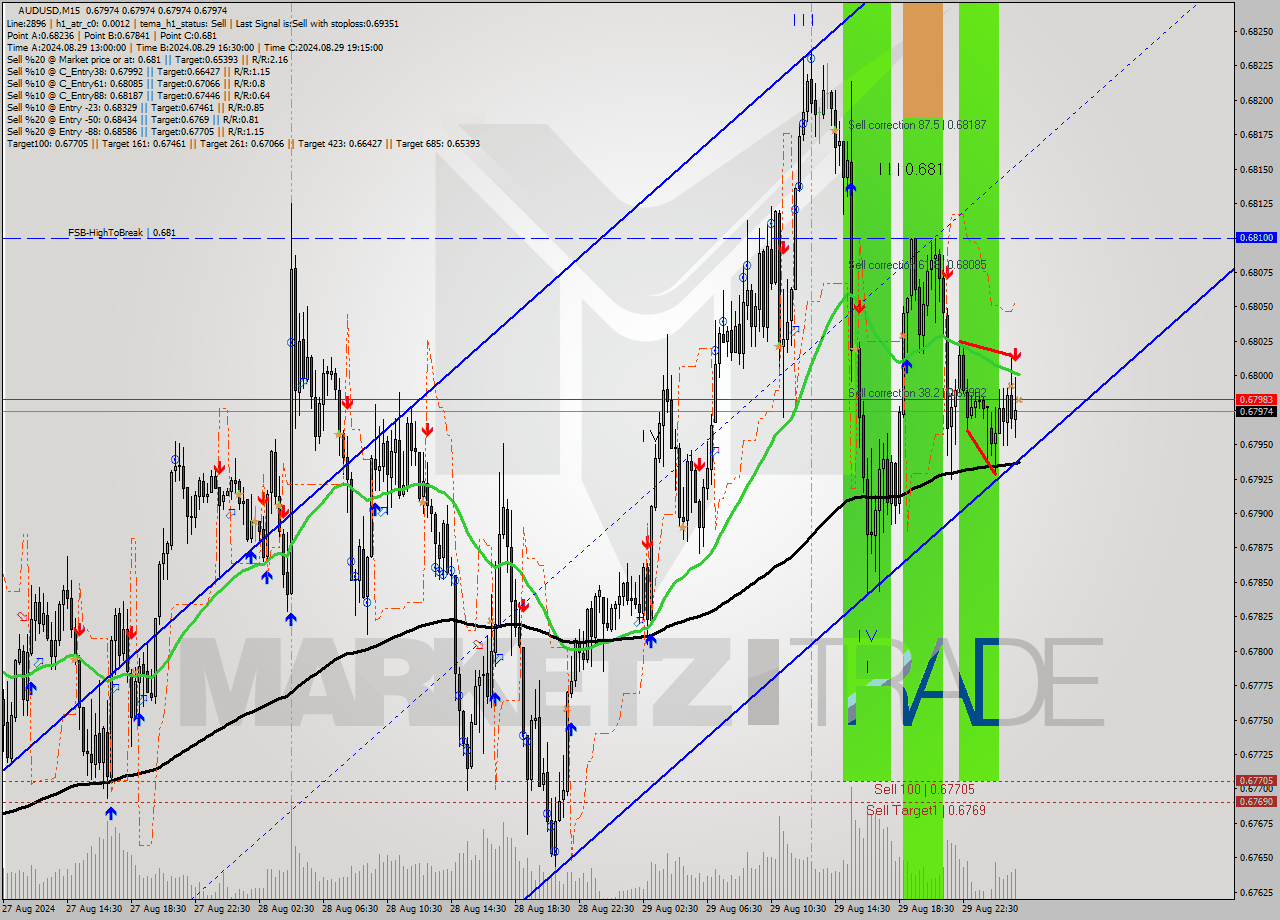
Task: Select the 'Sell %10 @ C_Entry61' line
Action: (x=136, y=83)
